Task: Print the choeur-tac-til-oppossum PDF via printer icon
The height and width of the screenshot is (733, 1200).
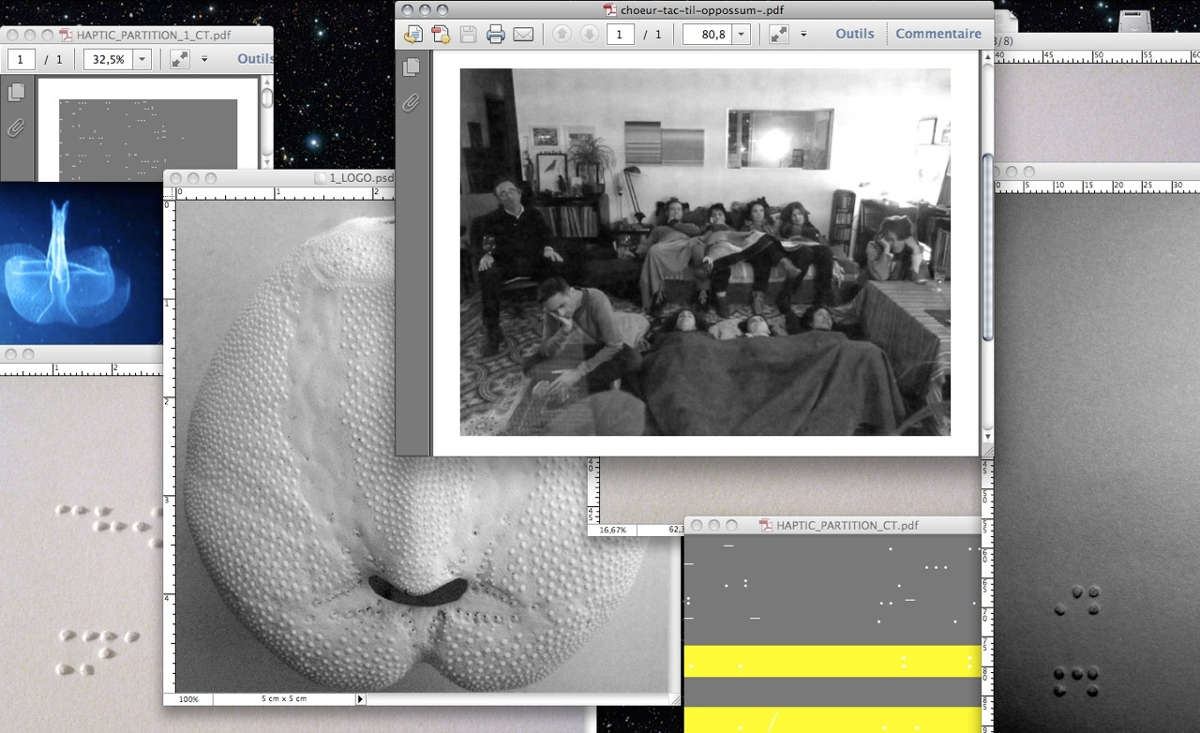Action: (495, 34)
